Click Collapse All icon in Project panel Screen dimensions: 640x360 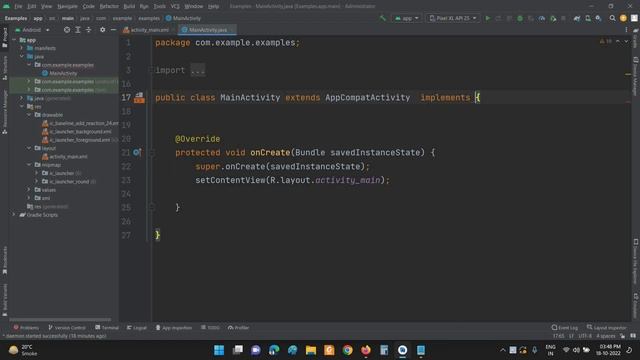tap(88, 30)
